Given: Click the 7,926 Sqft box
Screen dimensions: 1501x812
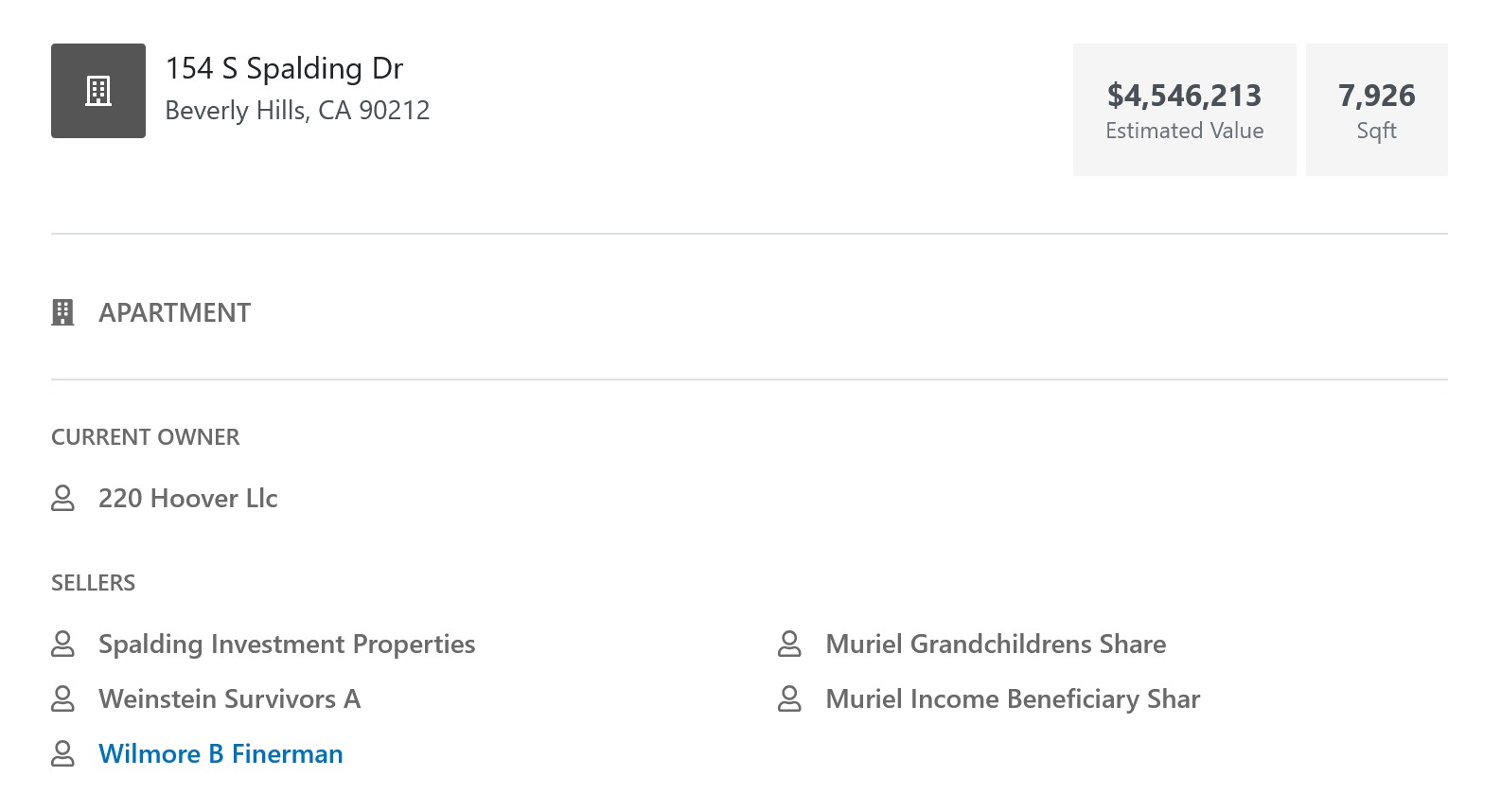Looking at the screenshot, I should 1376,110.
